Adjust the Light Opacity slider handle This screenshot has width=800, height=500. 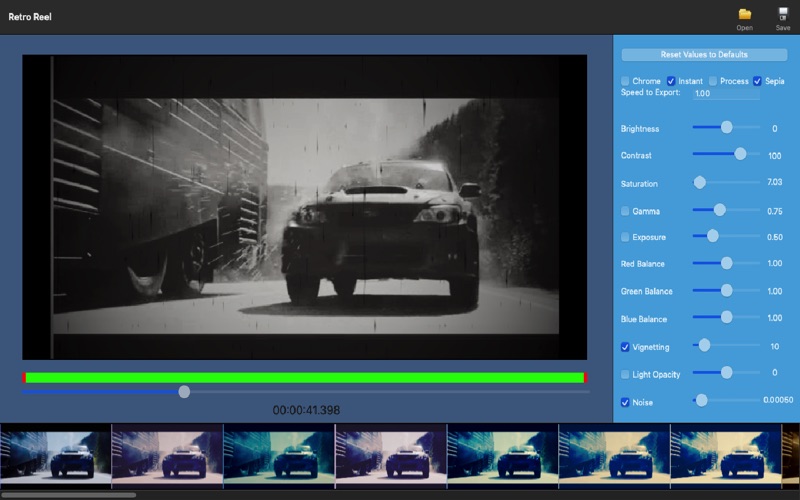727,373
